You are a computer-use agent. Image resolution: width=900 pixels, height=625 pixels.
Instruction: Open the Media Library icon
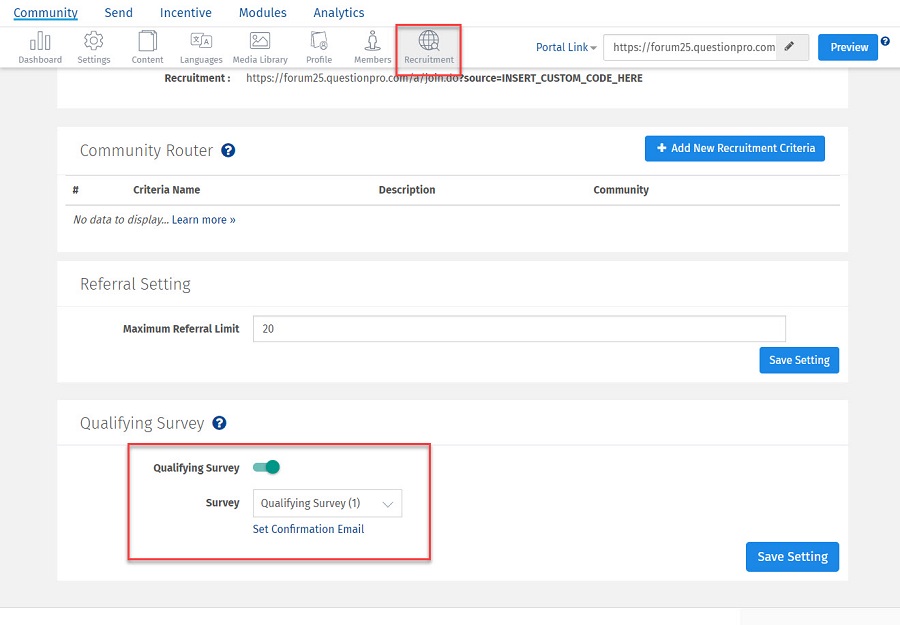point(260,42)
